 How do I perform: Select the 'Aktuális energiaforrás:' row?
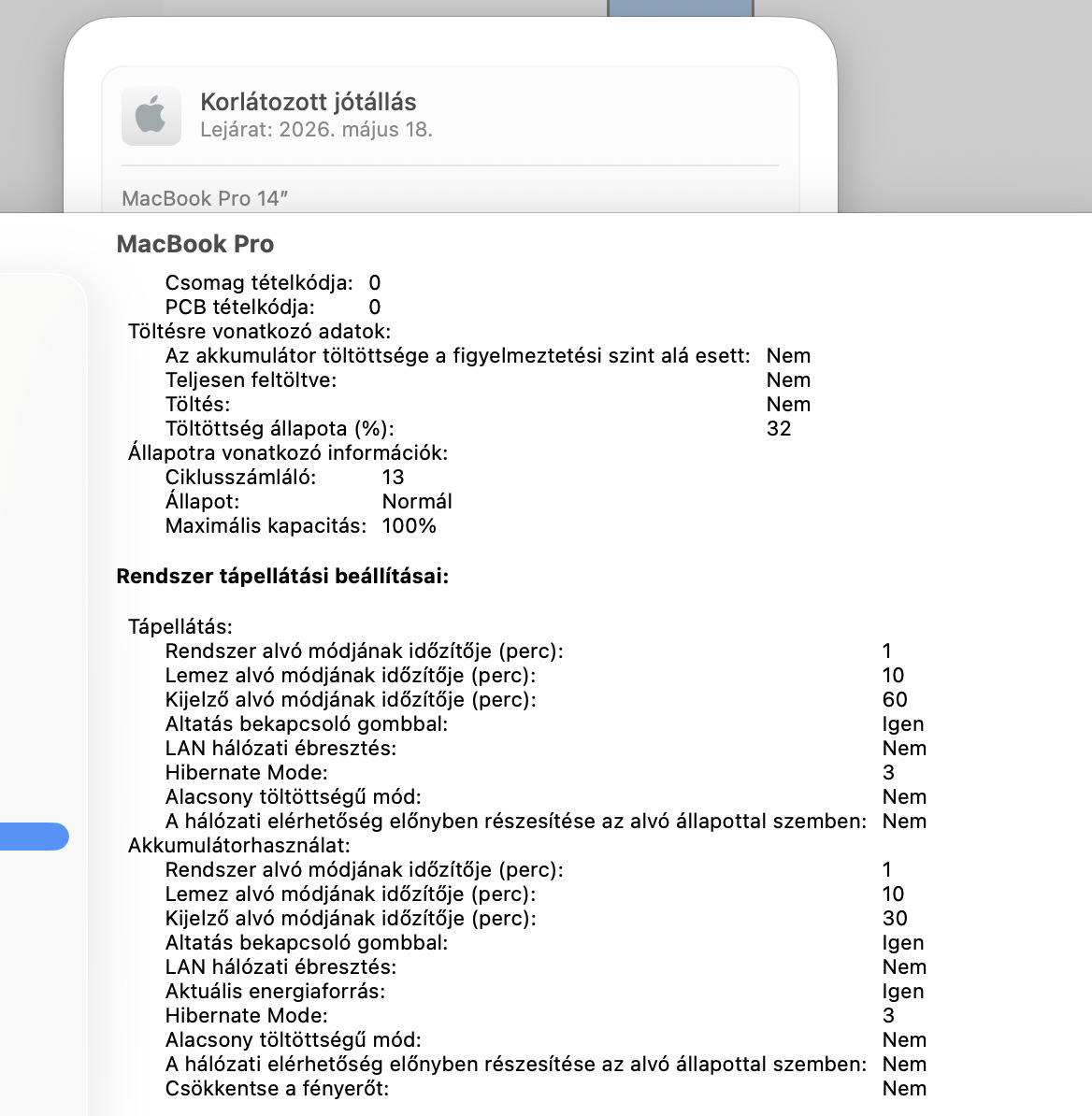coord(544,991)
